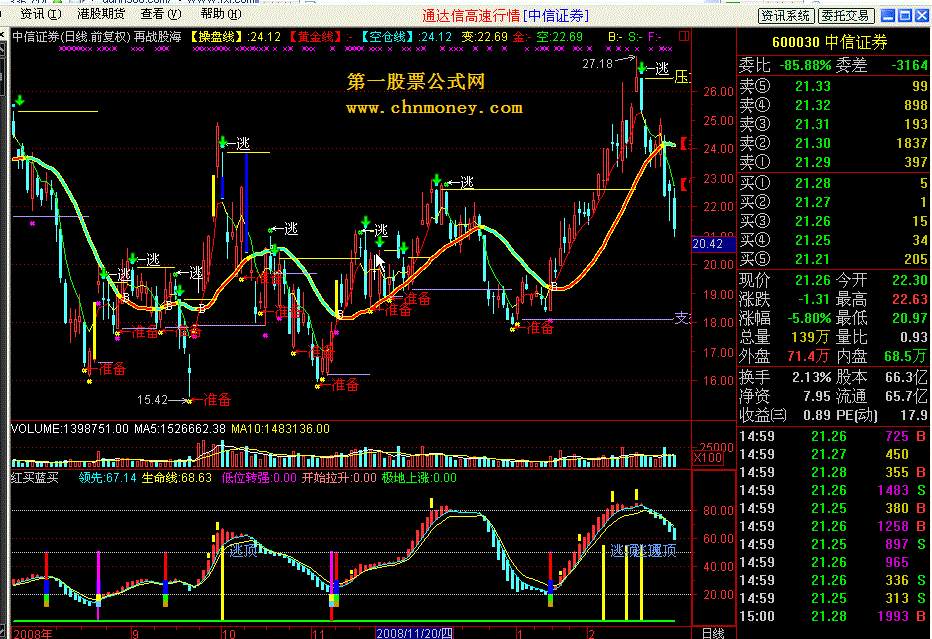This screenshot has height=639, width=932.
Task: Select the 买③ 21.26 bid row
Action: click(833, 221)
